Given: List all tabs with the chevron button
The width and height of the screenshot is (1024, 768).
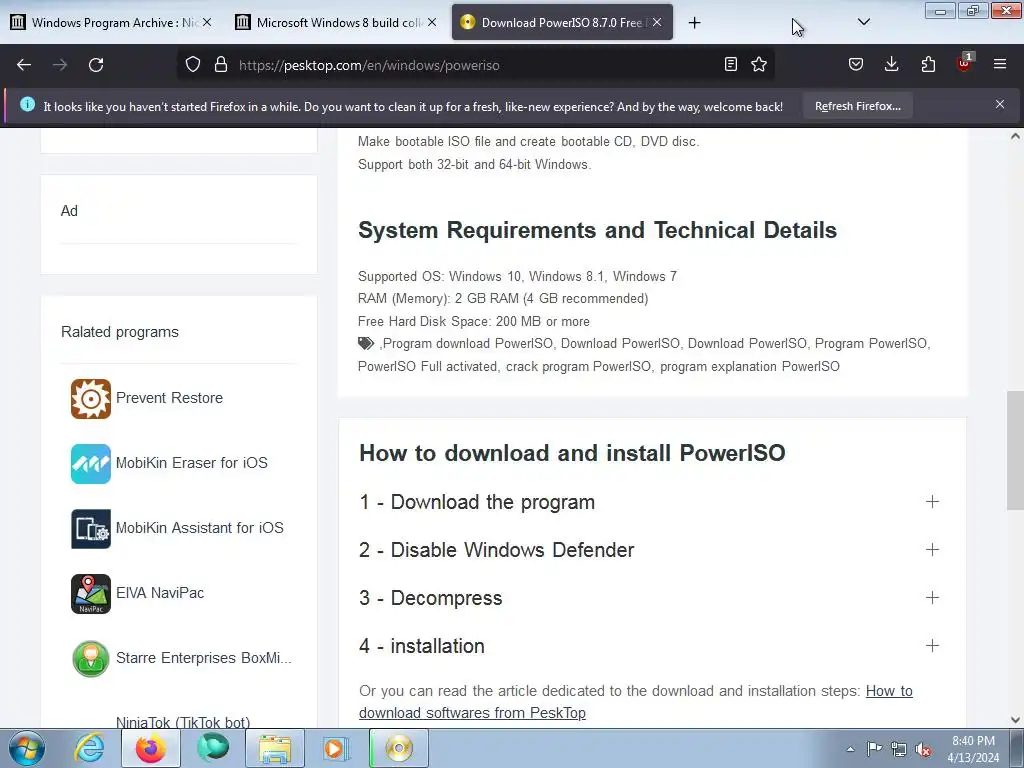Looking at the screenshot, I should tap(863, 22).
